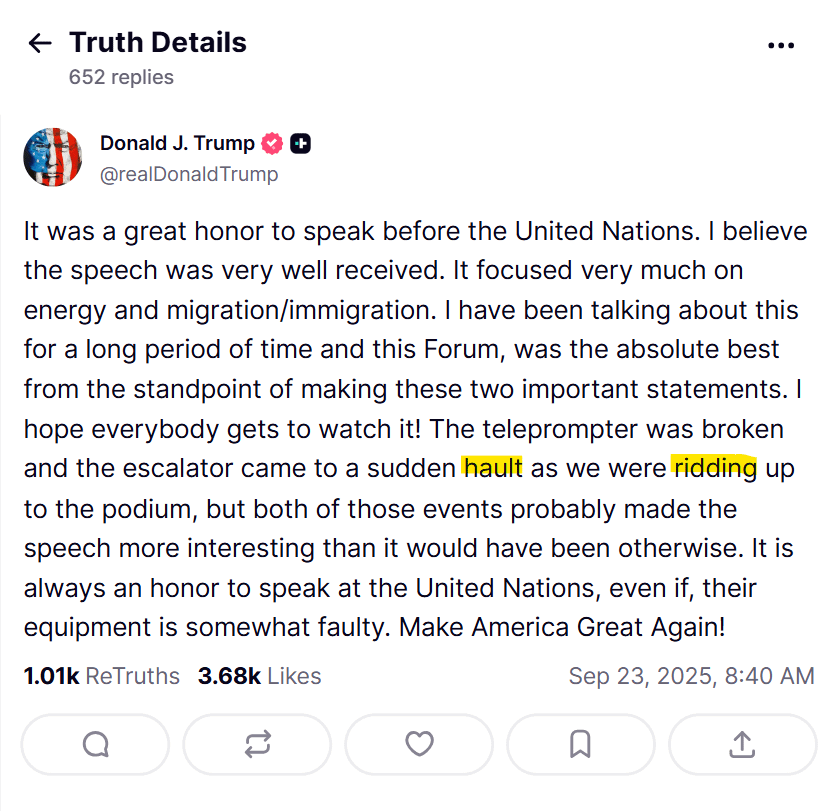
Task: Bookmark this Truth post
Action: point(580,744)
